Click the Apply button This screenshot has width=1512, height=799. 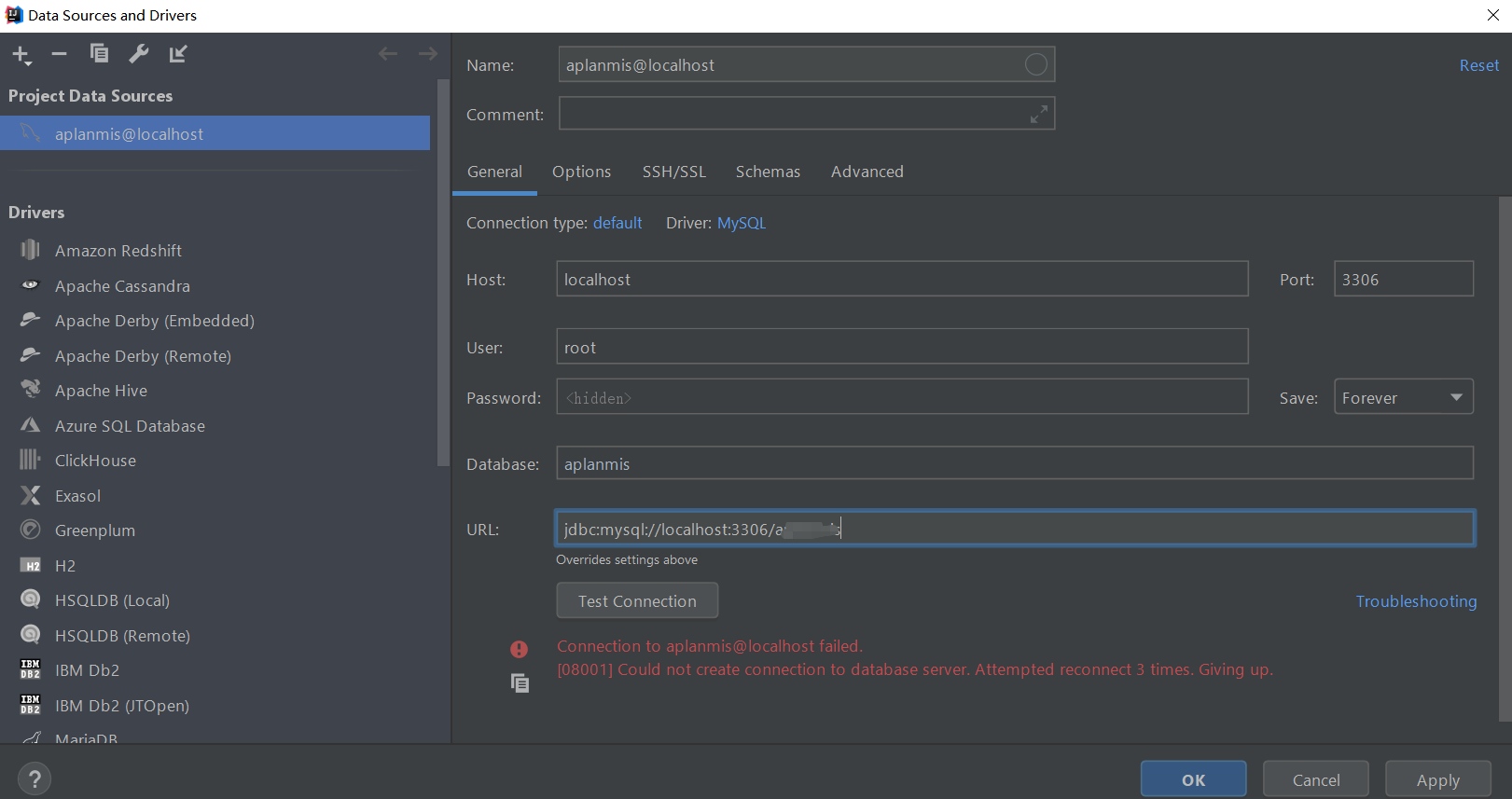pyautogui.click(x=1438, y=779)
